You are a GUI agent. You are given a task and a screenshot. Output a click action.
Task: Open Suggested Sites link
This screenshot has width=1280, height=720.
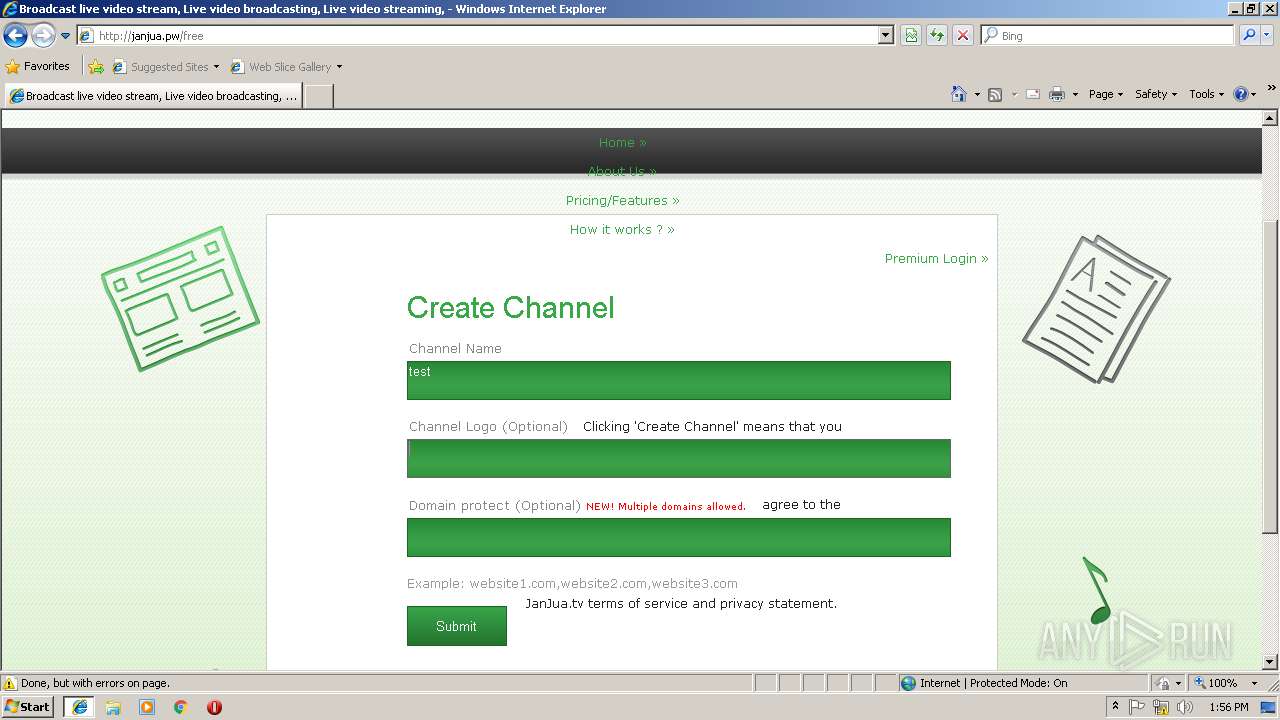point(165,67)
